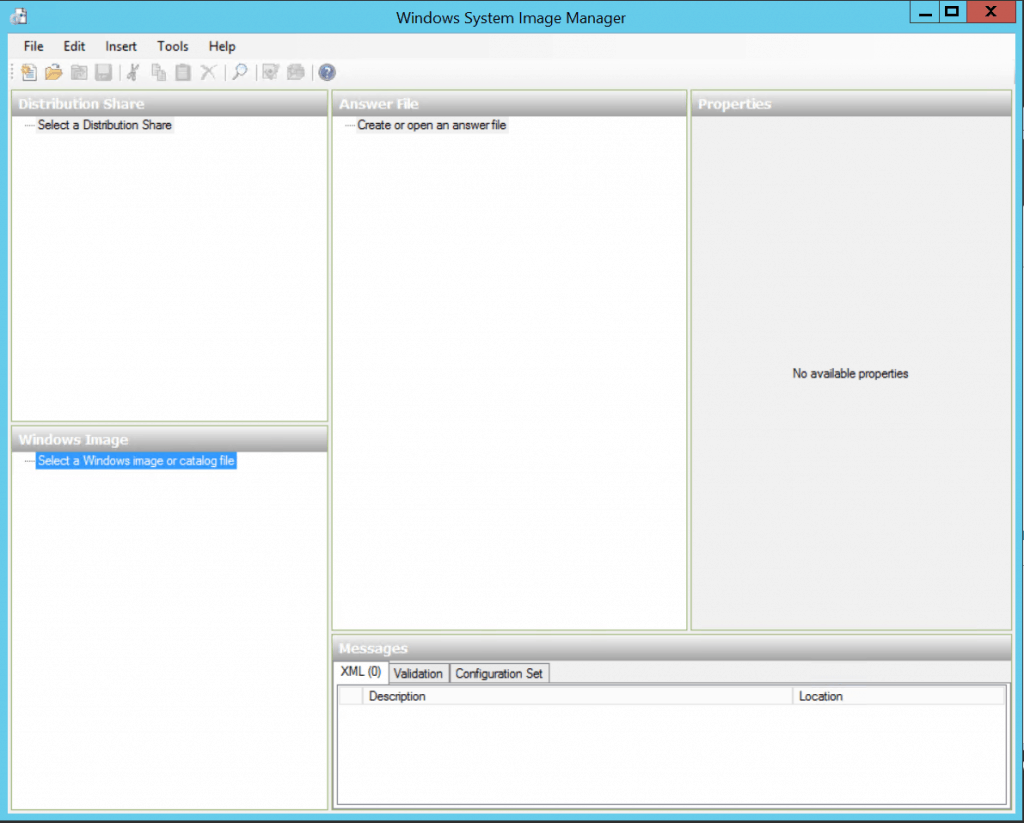Select 'Create or open an answer file' item
This screenshot has width=1024, height=823.
[x=432, y=125]
